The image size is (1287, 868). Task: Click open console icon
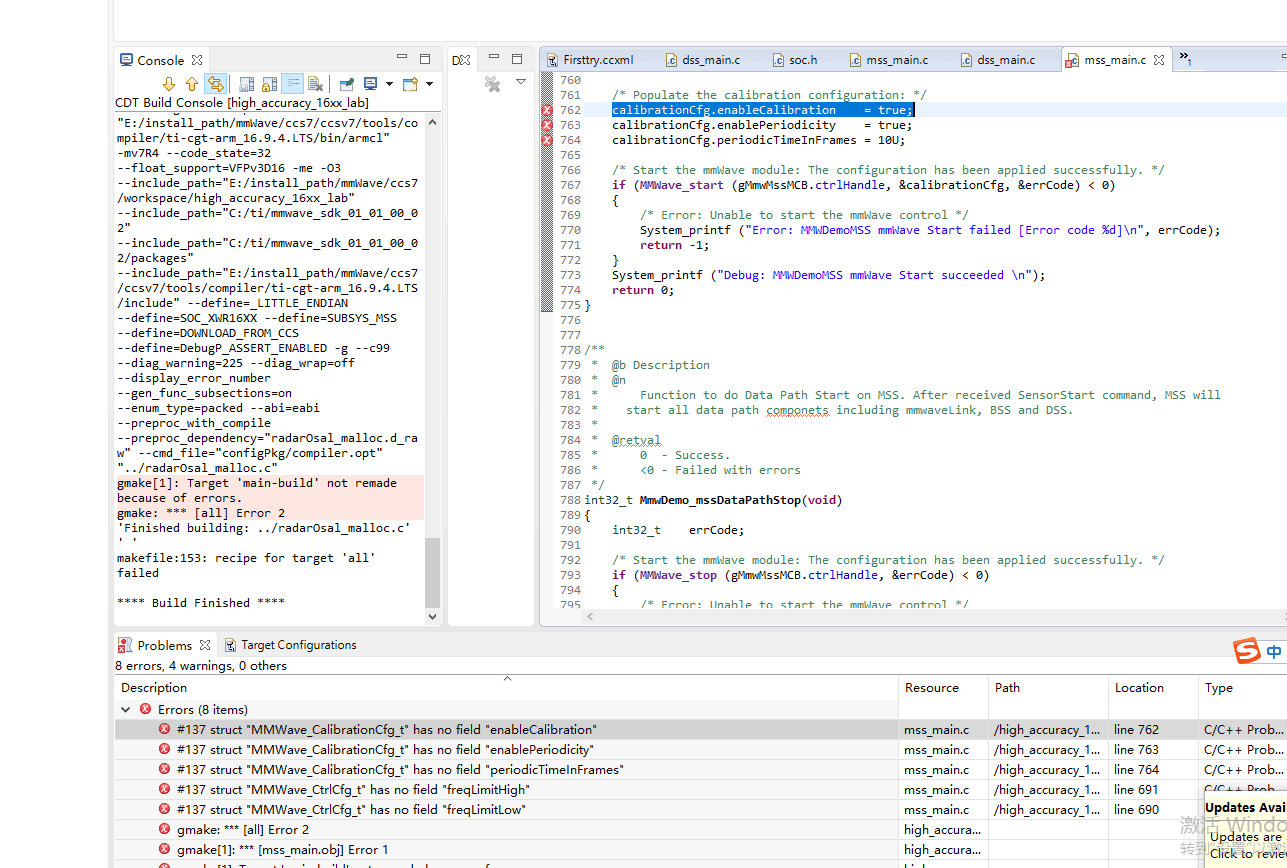[x=410, y=84]
